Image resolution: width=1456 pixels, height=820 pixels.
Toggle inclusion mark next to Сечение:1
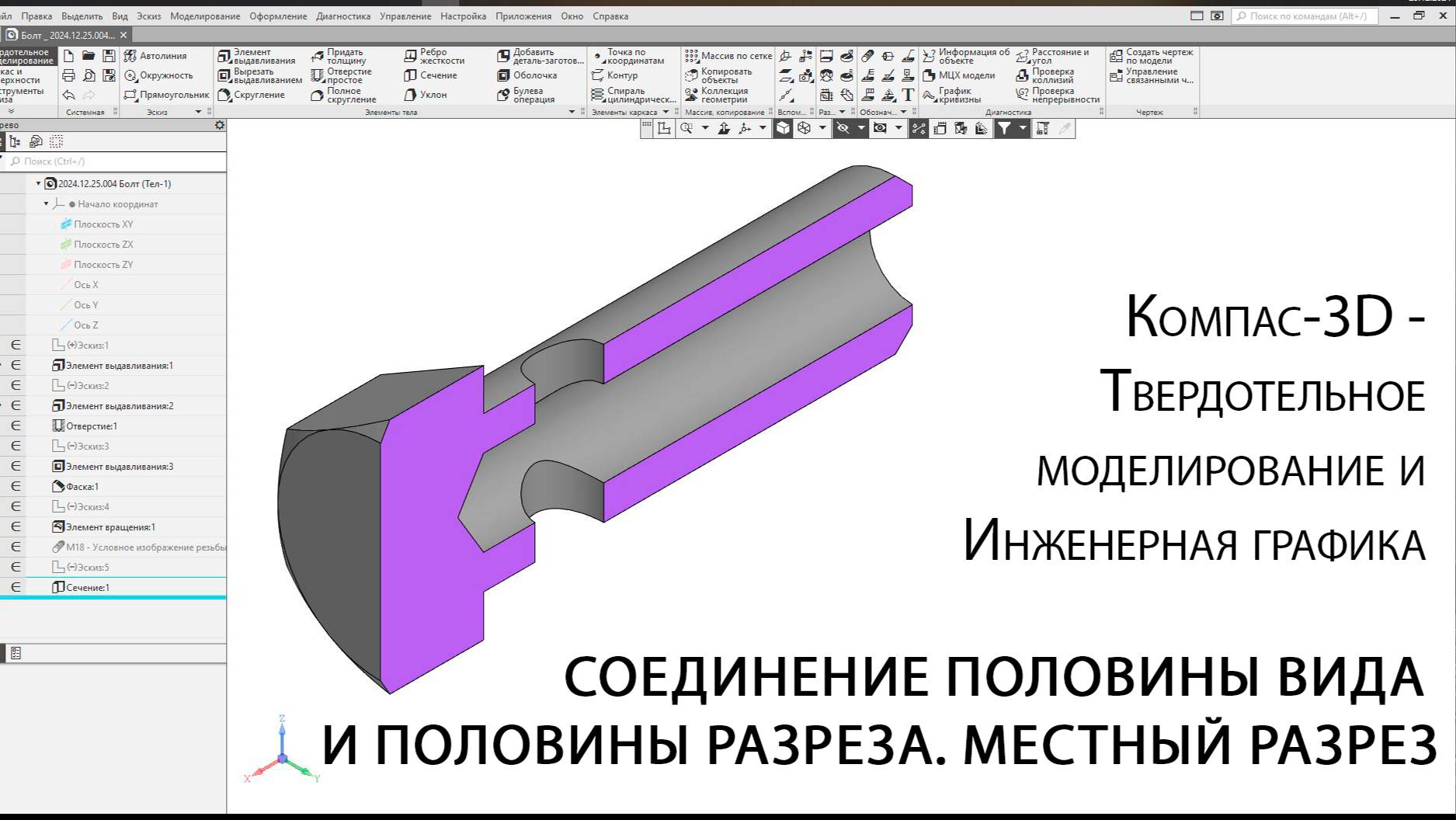pos(16,587)
